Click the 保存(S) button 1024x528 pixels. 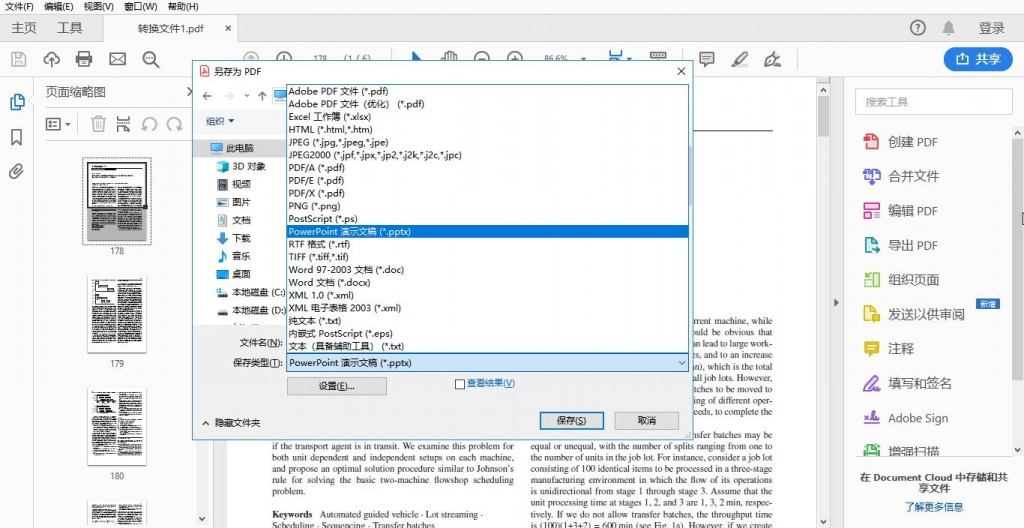(x=571, y=421)
